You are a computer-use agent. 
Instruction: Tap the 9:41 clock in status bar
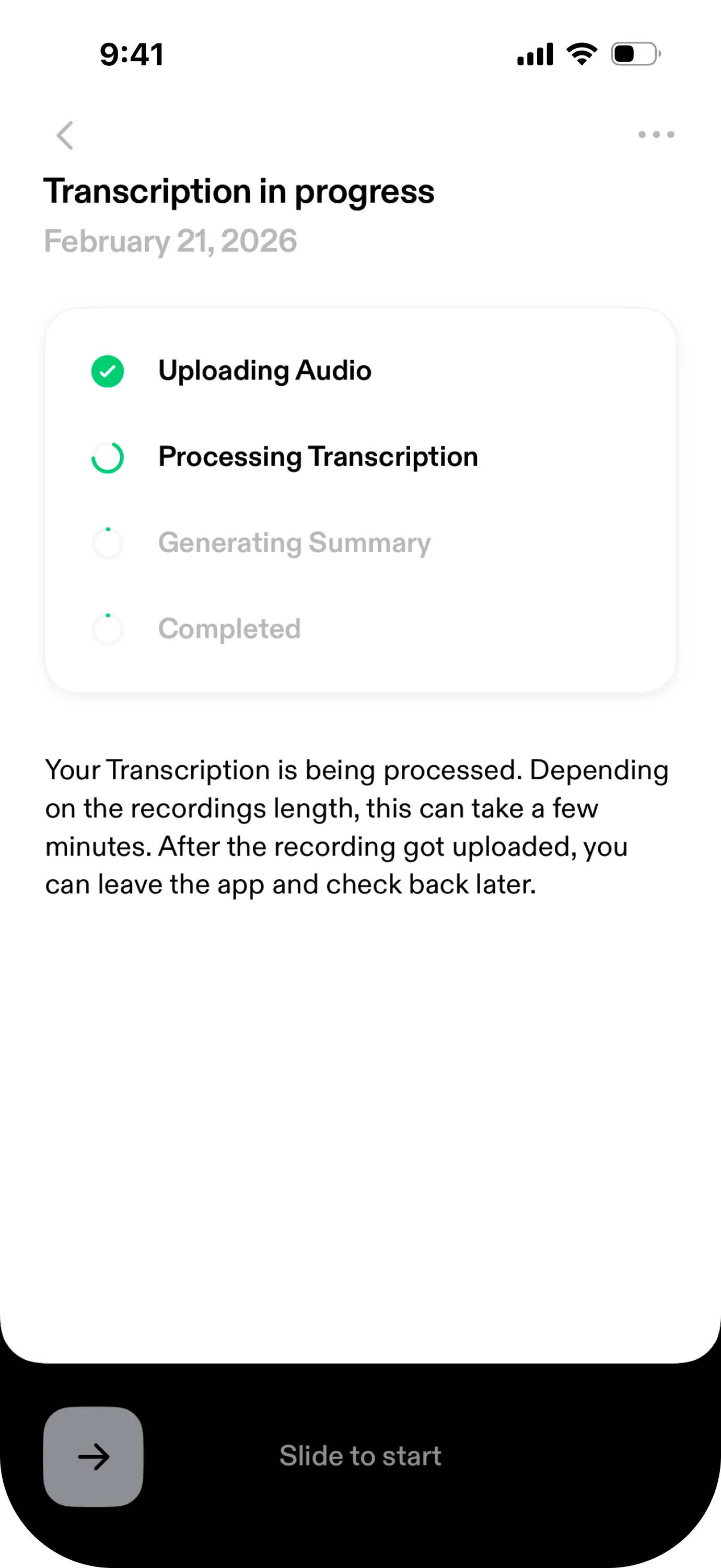point(132,55)
